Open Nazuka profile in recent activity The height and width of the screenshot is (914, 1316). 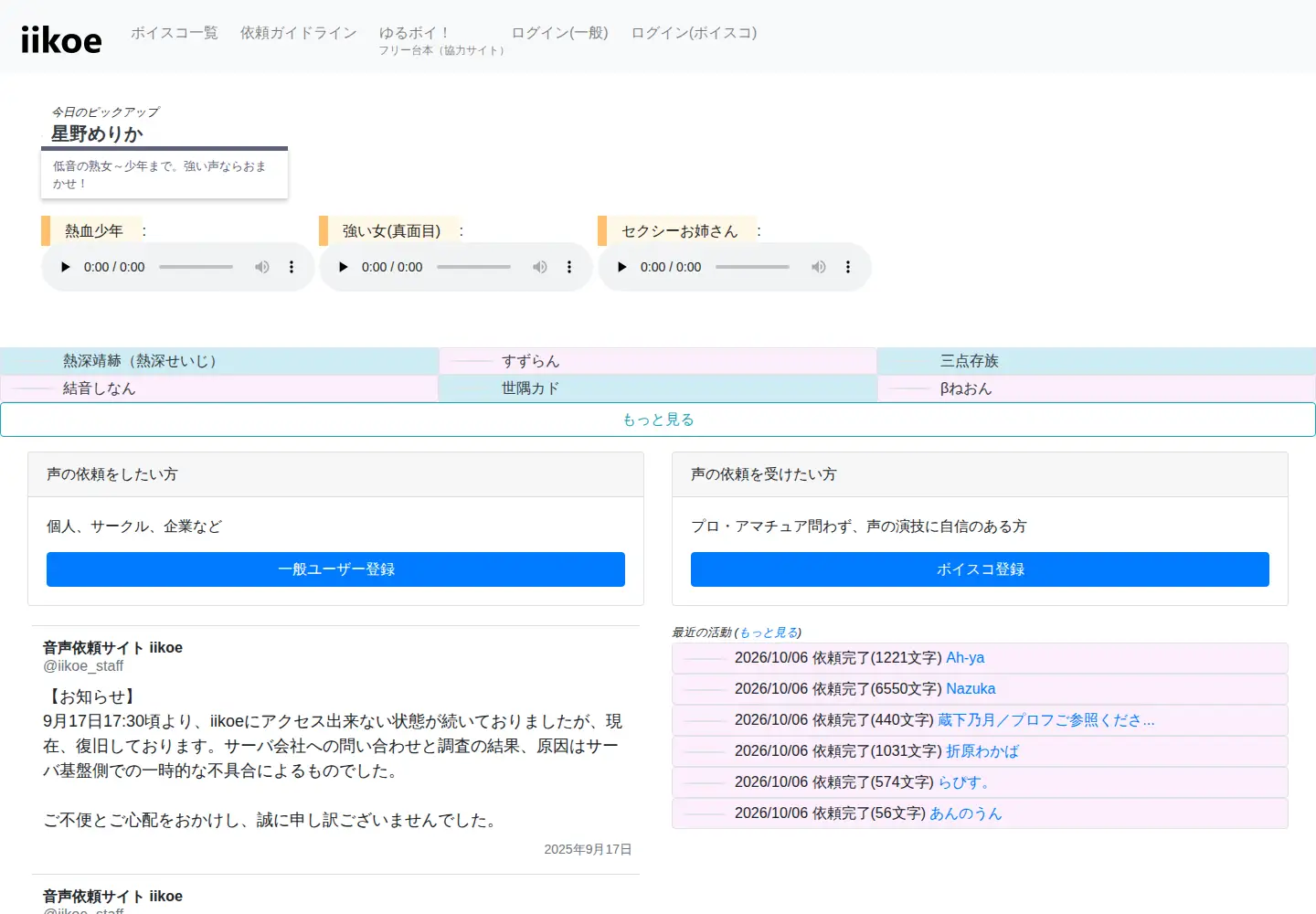[971, 689]
